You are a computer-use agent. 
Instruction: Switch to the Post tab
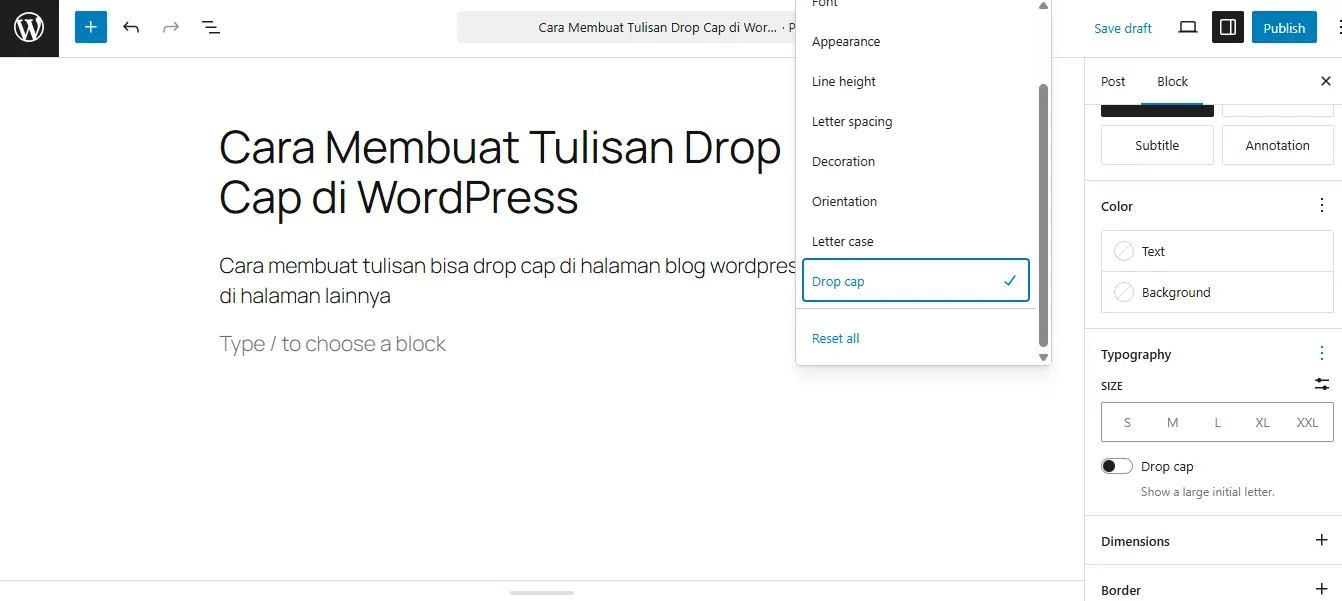(x=1113, y=81)
